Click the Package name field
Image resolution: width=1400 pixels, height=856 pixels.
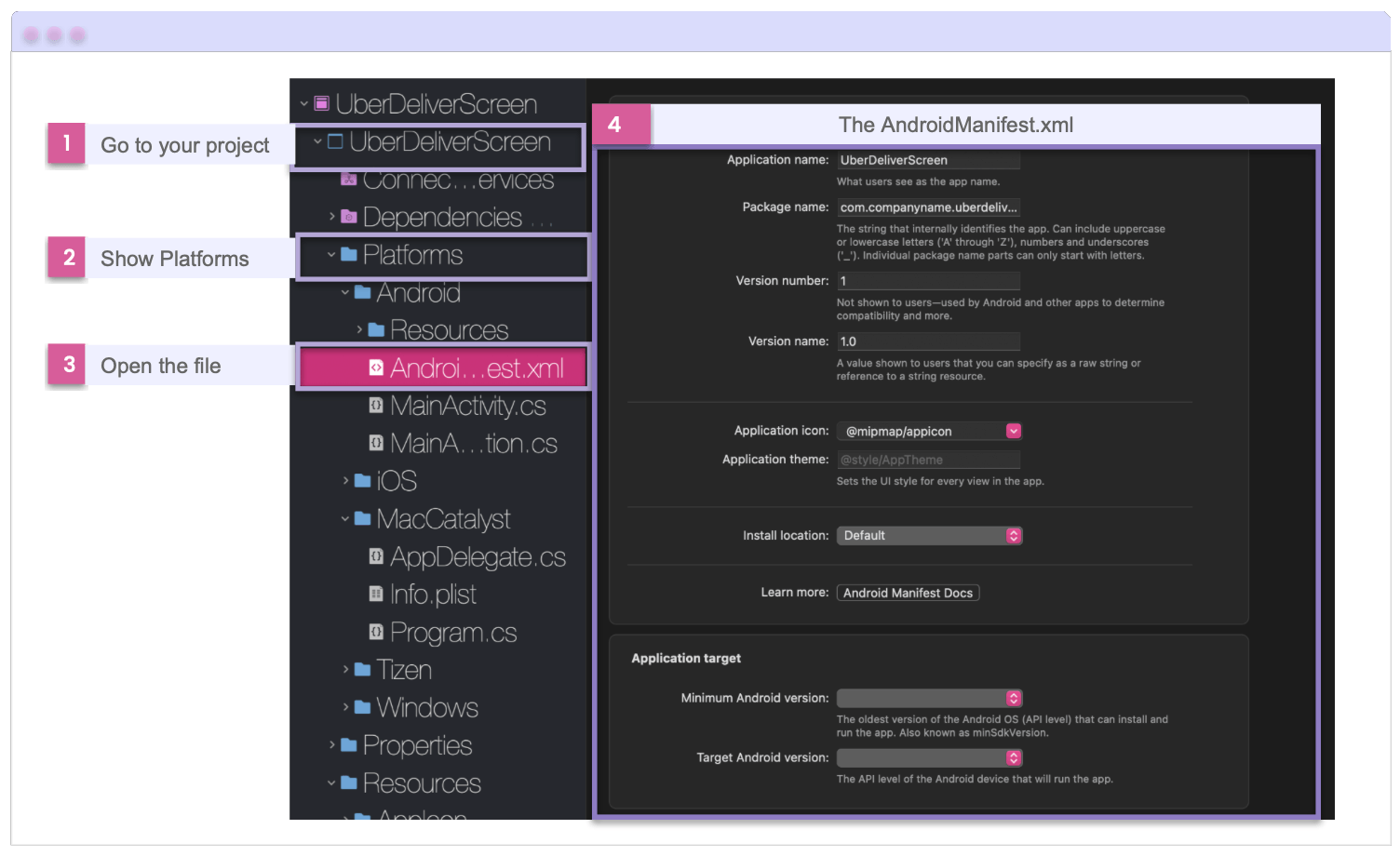tap(928, 207)
